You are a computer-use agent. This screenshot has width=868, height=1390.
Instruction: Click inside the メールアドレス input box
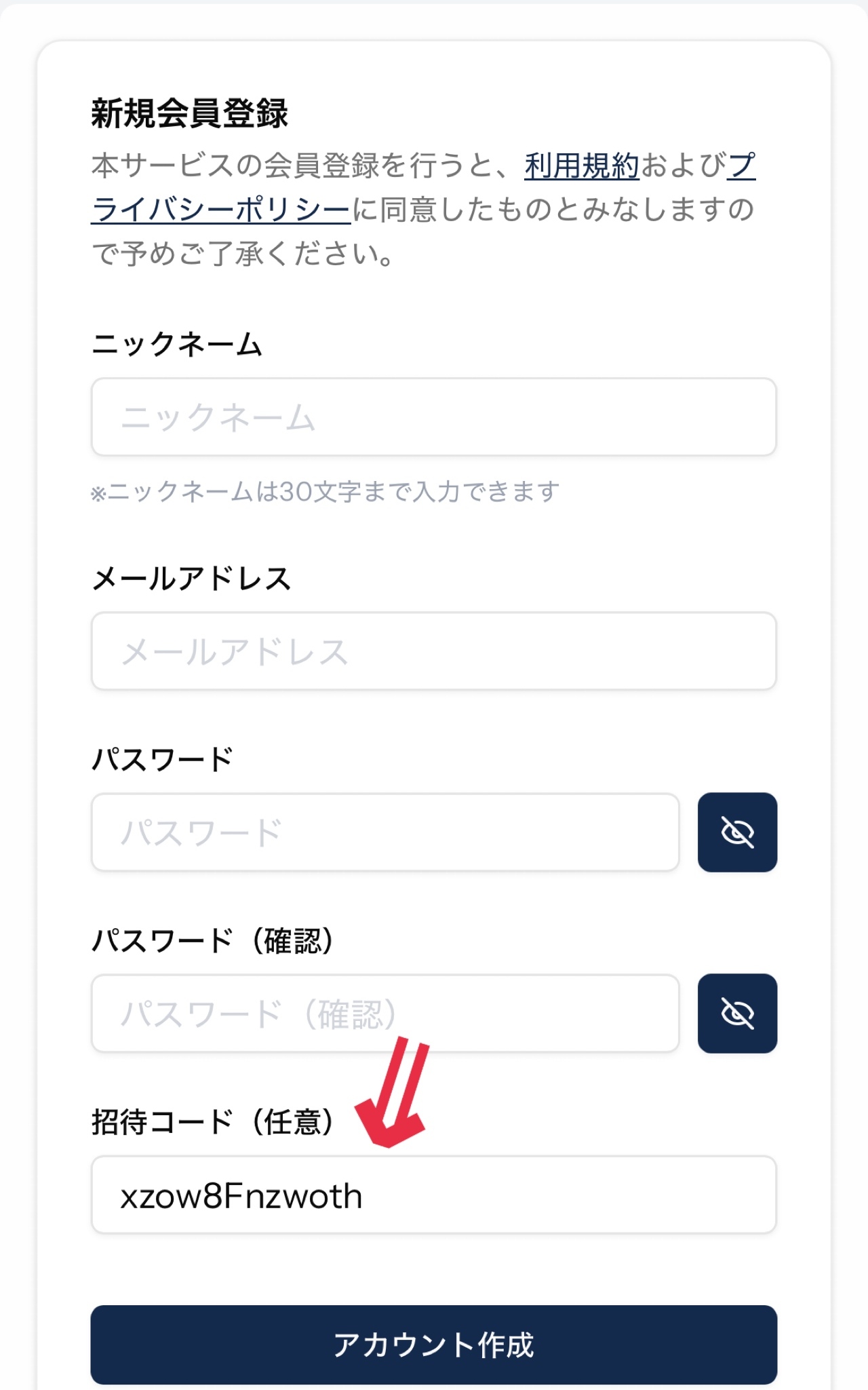coord(434,650)
